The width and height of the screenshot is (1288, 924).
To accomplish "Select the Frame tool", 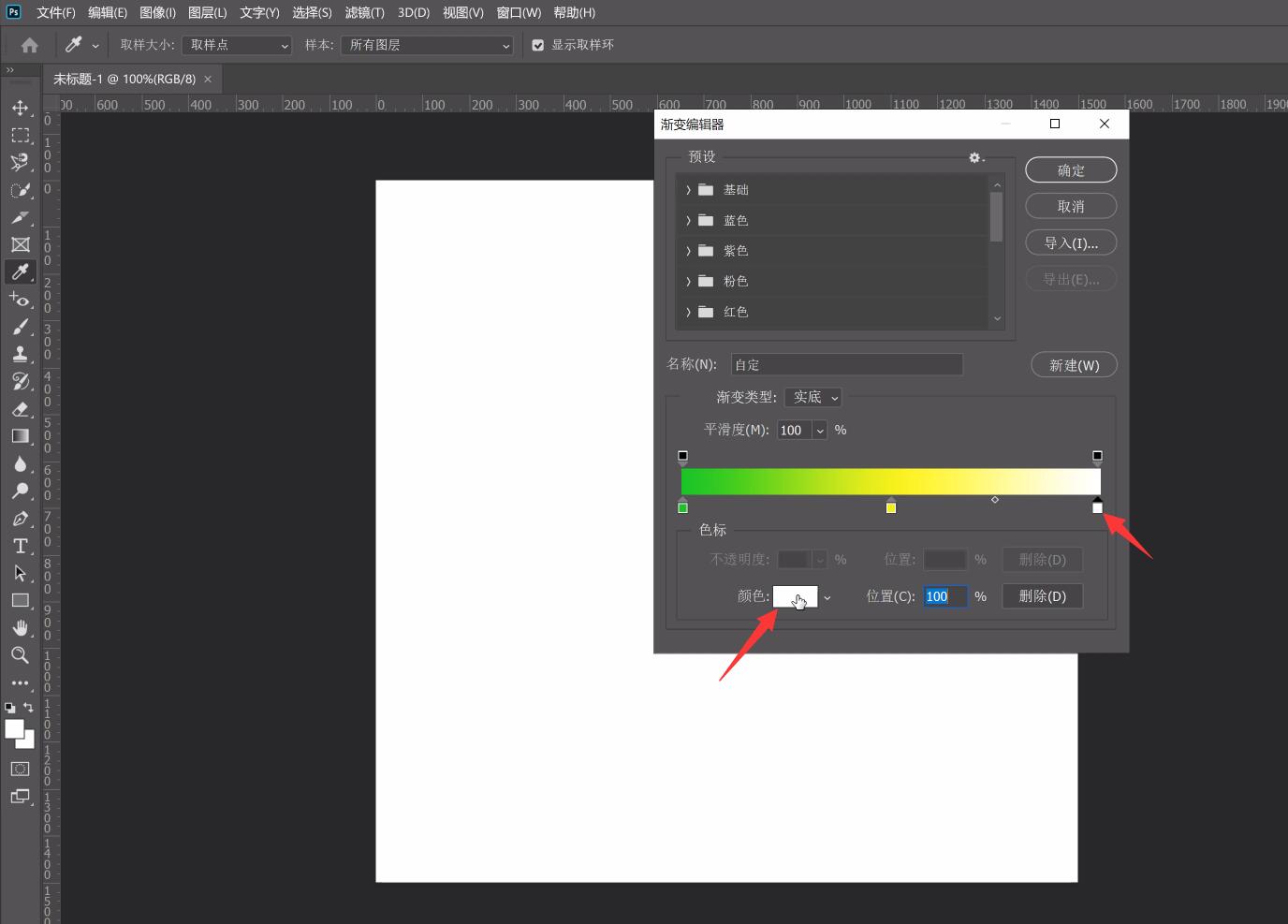I will click(x=20, y=244).
